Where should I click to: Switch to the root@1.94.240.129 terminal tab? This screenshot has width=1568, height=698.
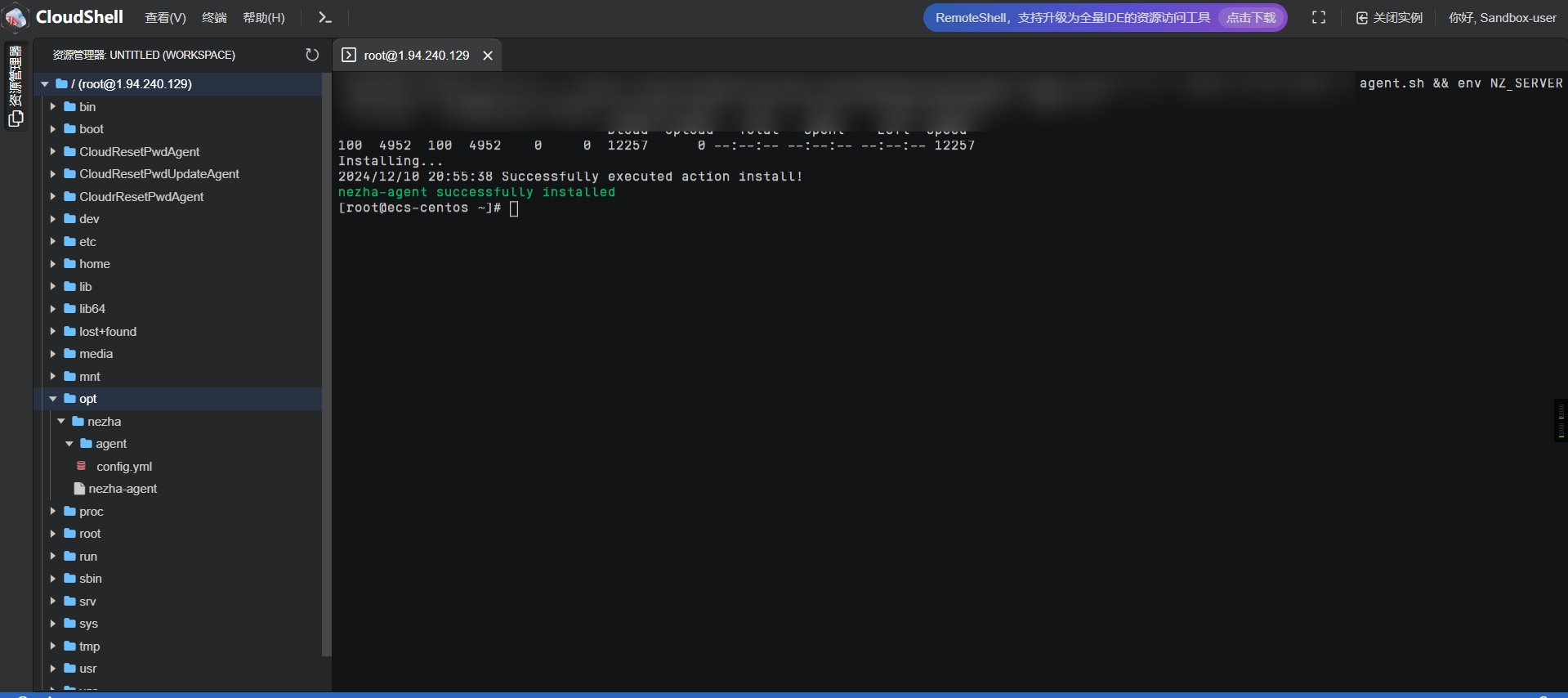(417, 55)
